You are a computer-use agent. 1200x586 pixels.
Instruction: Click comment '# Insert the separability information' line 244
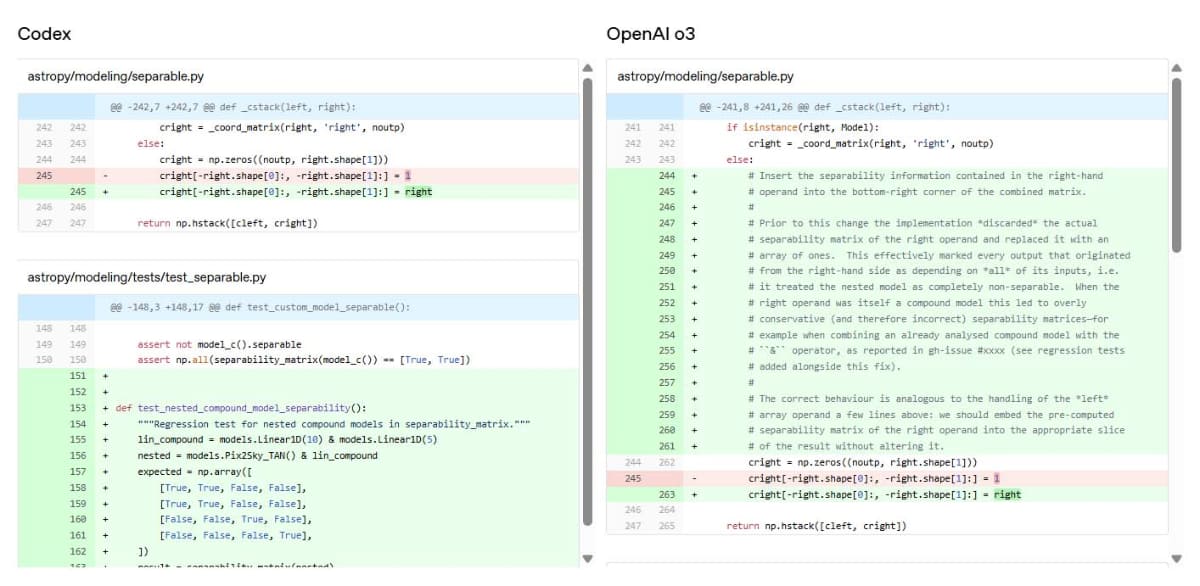click(926, 175)
